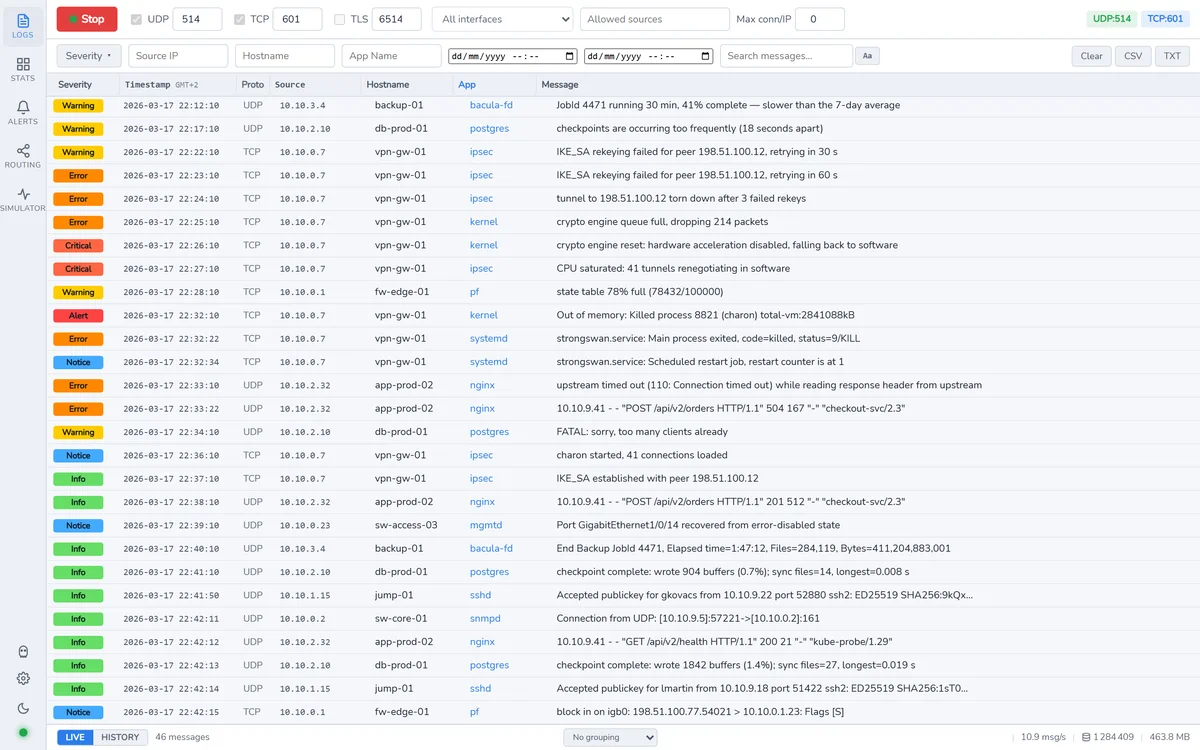Select the LIVE tab
This screenshot has width=1200, height=750.
(75, 737)
